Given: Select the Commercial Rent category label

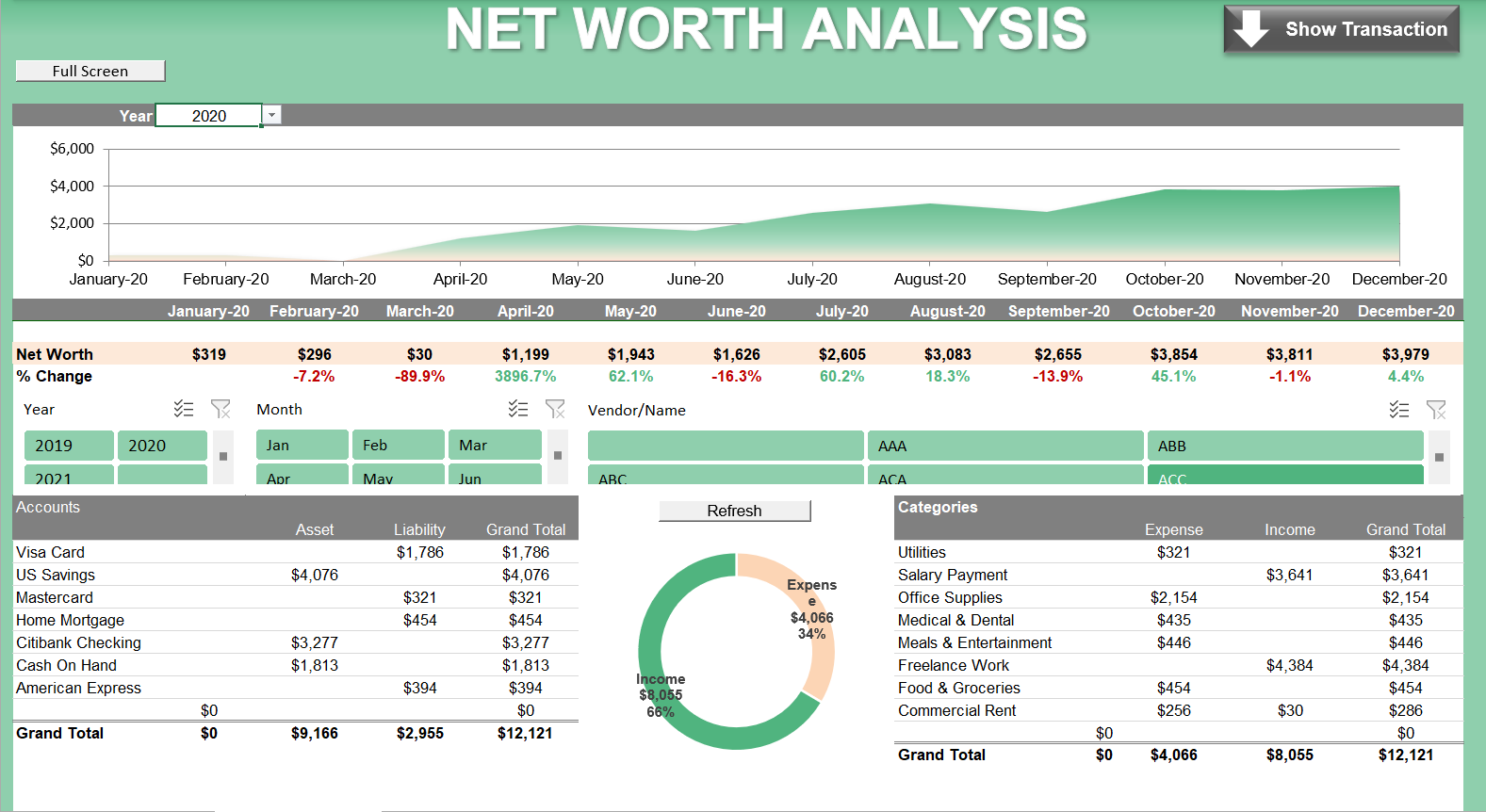Looking at the screenshot, I should coord(956,710).
